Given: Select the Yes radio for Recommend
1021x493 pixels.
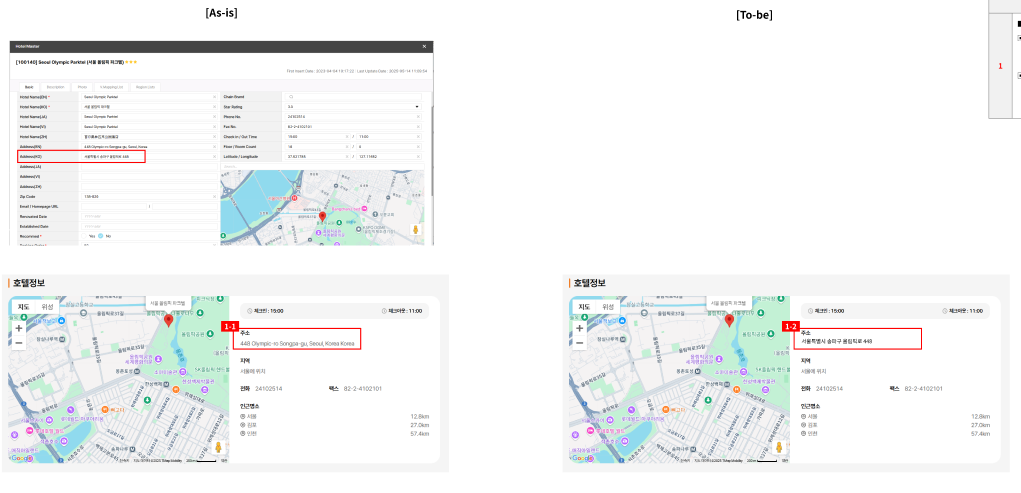Looking at the screenshot, I should tap(87, 236).
